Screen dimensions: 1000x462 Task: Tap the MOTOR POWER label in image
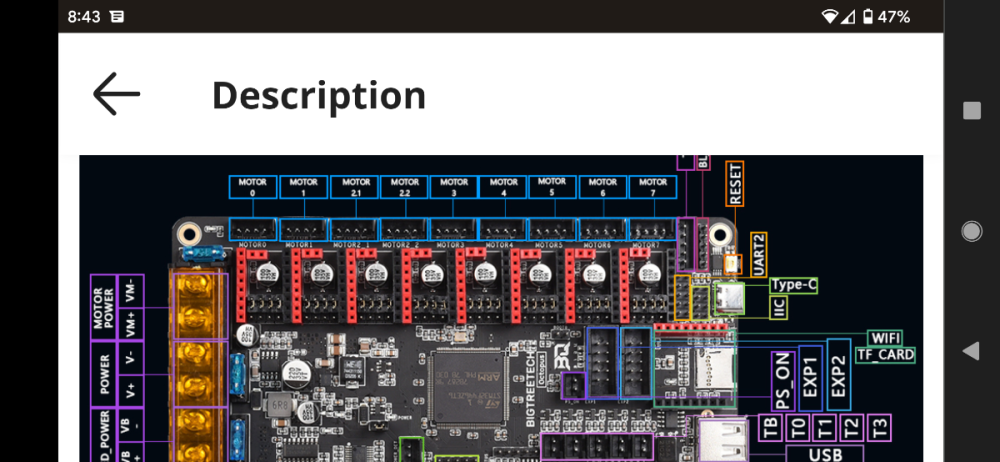tap(105, 308)
